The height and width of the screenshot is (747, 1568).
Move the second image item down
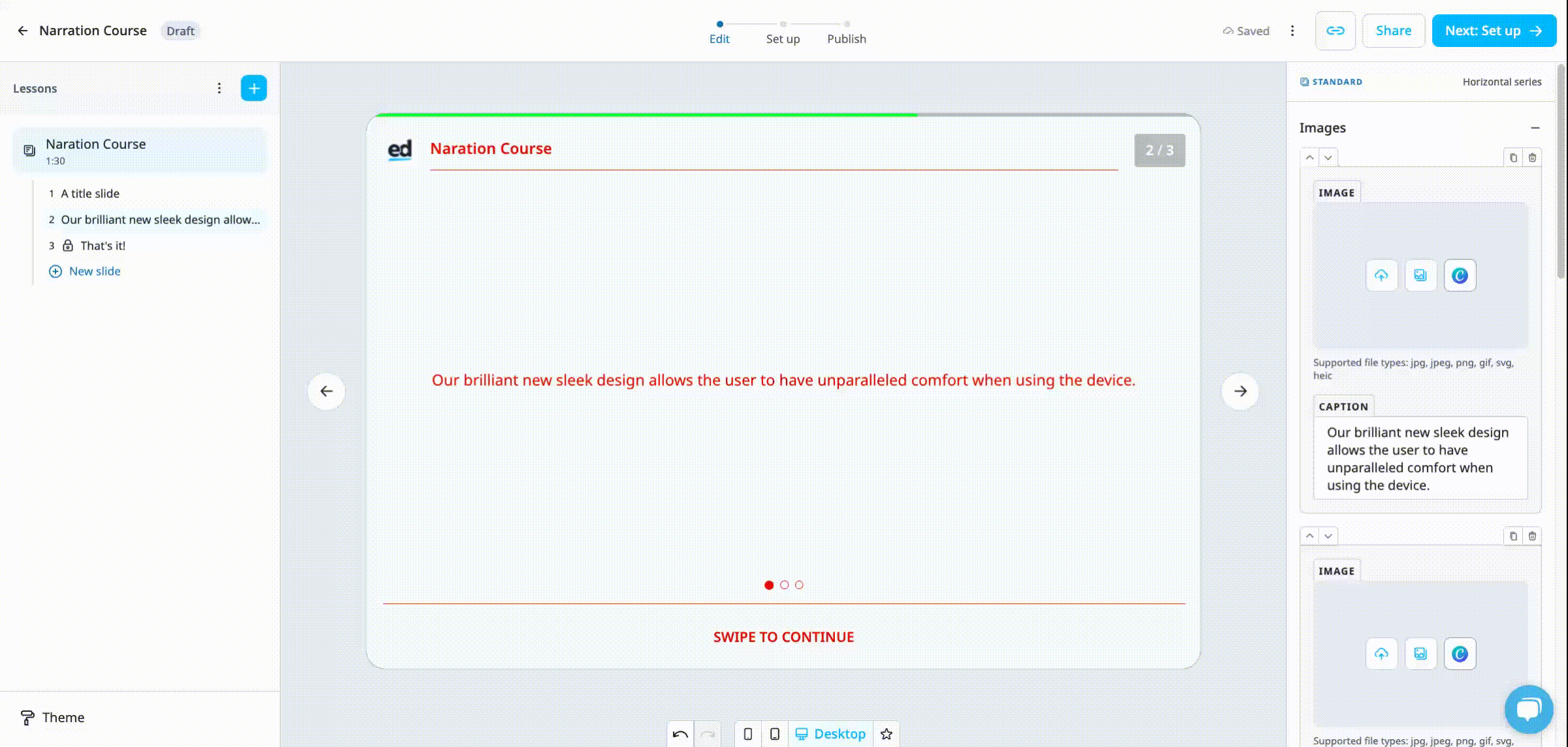1328,536
